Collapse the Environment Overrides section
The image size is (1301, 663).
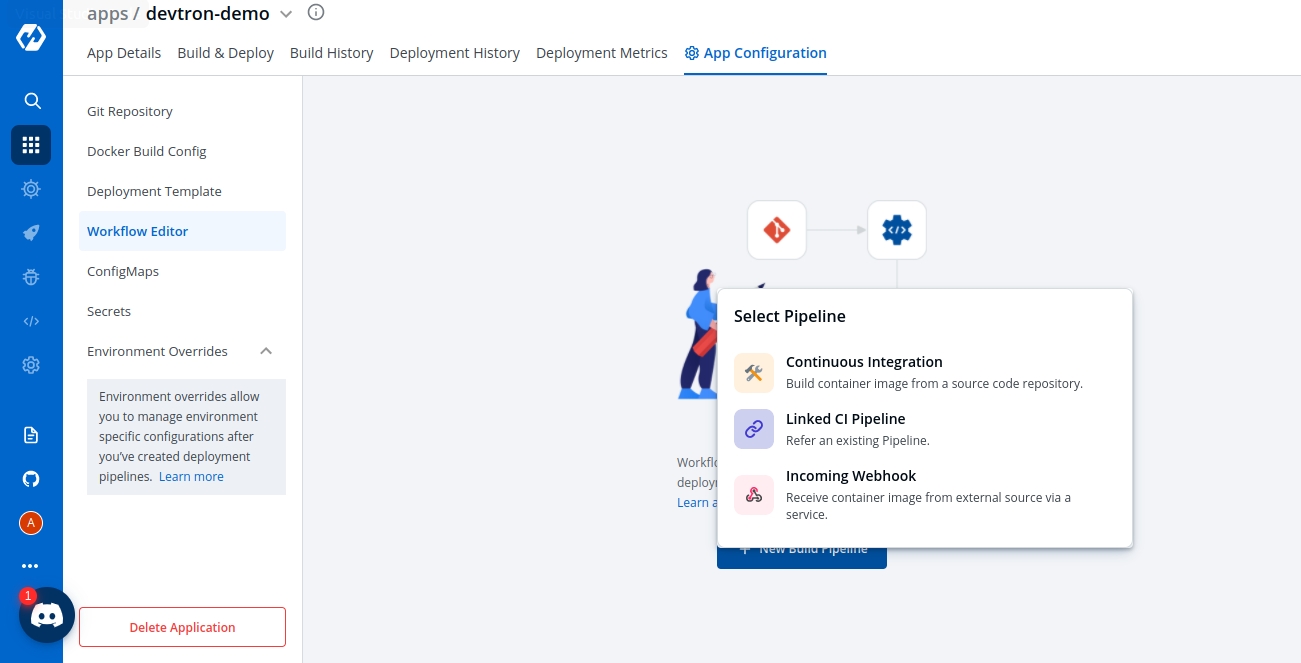(266, 351)
